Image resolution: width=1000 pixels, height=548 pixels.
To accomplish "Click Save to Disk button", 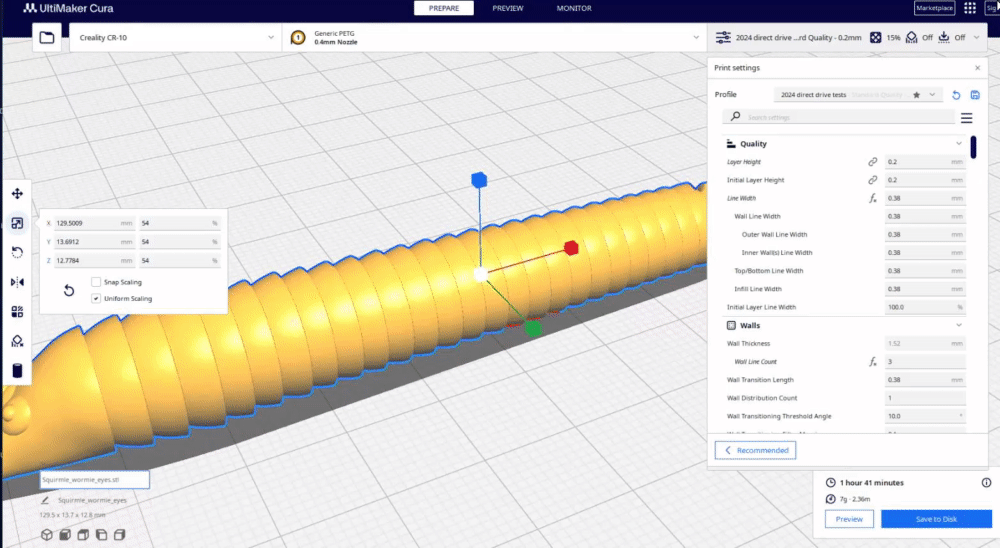I will pos(936,519).
